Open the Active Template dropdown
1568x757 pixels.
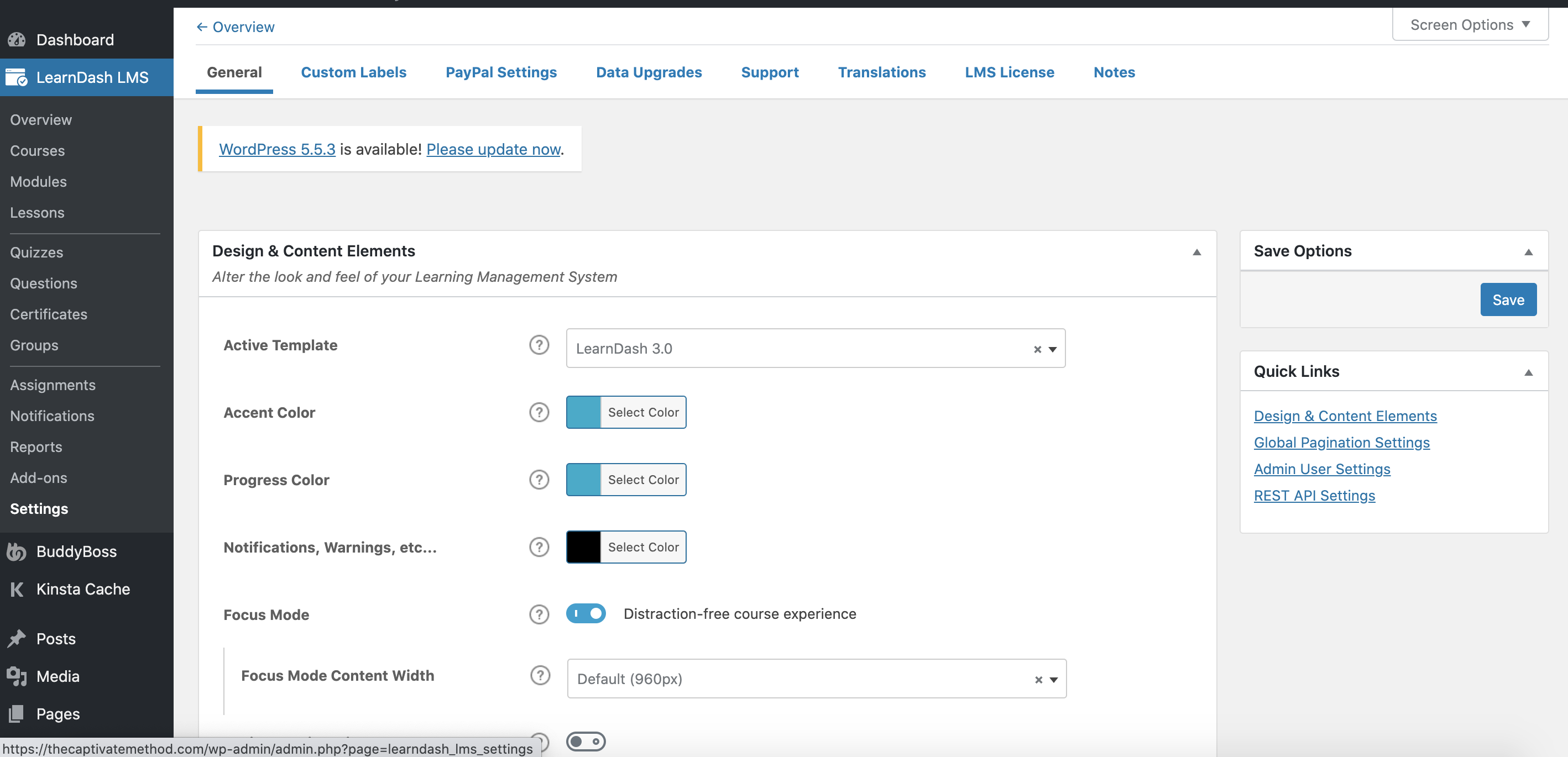(x=815, y=348)
